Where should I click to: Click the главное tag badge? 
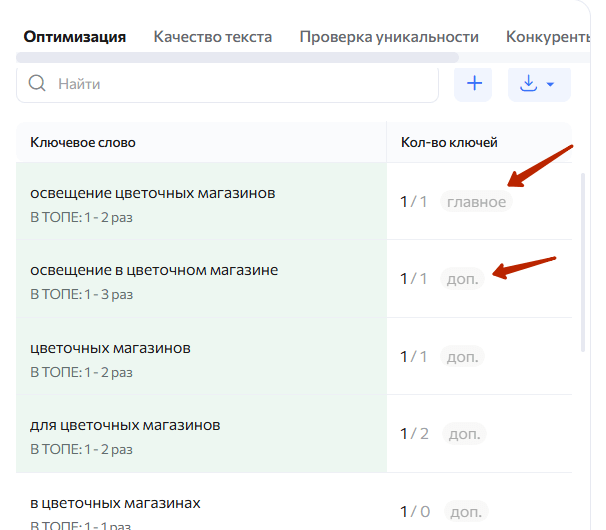pyautogui.click(x=476, y=202)
